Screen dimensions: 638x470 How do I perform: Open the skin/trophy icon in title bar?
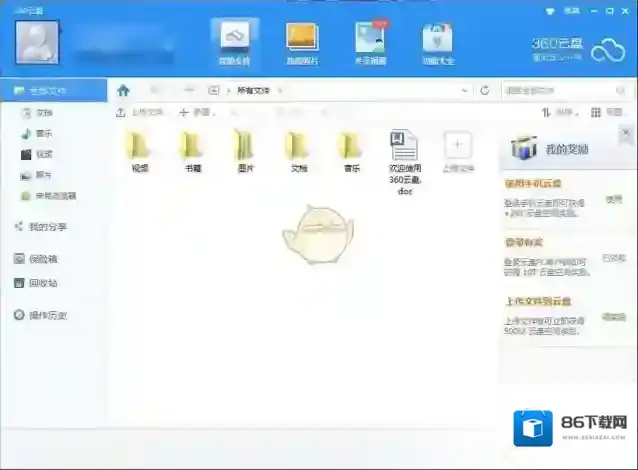tap(550, 11)
